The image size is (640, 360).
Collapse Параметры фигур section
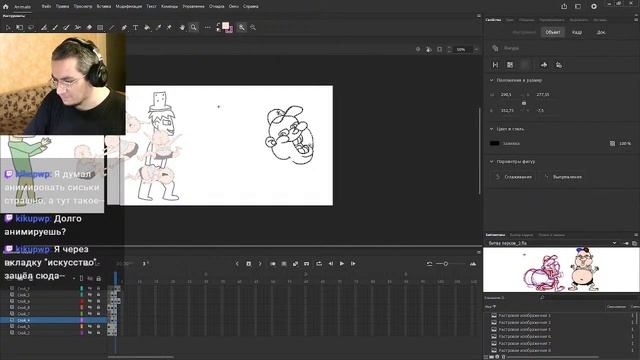[491, 162]
